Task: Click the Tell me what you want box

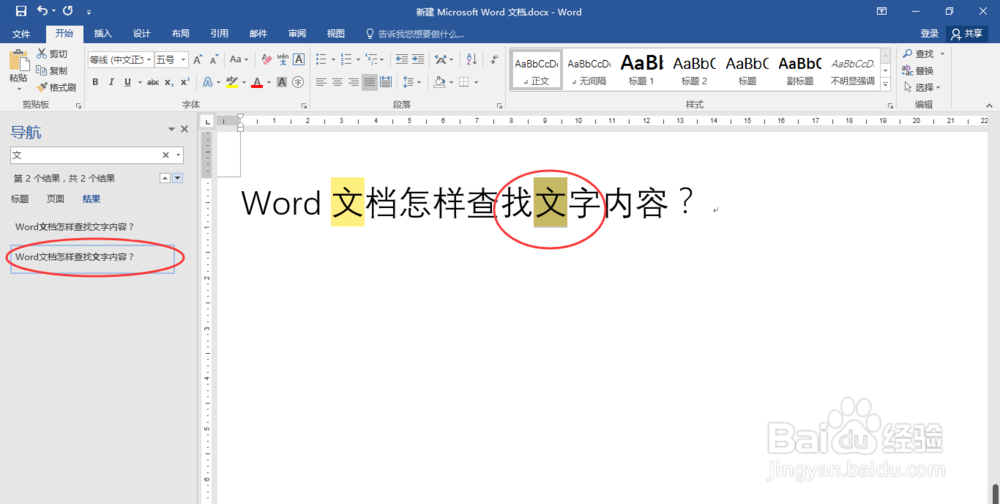Action: tap(415, 34)
